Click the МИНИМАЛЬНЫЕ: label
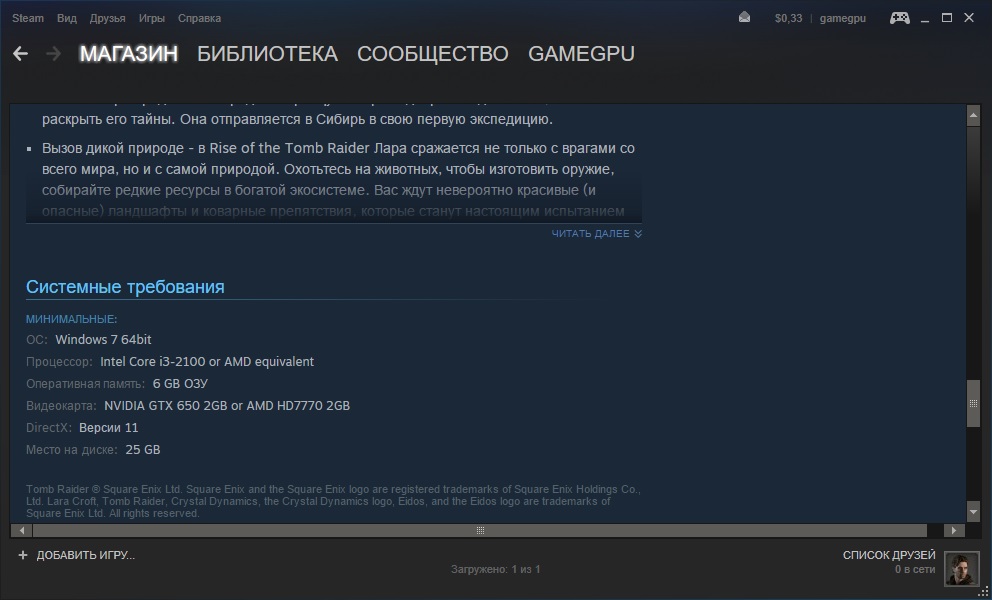Image resolution: width=992 pixels, height=600 pixels. (x=71, y=319)
